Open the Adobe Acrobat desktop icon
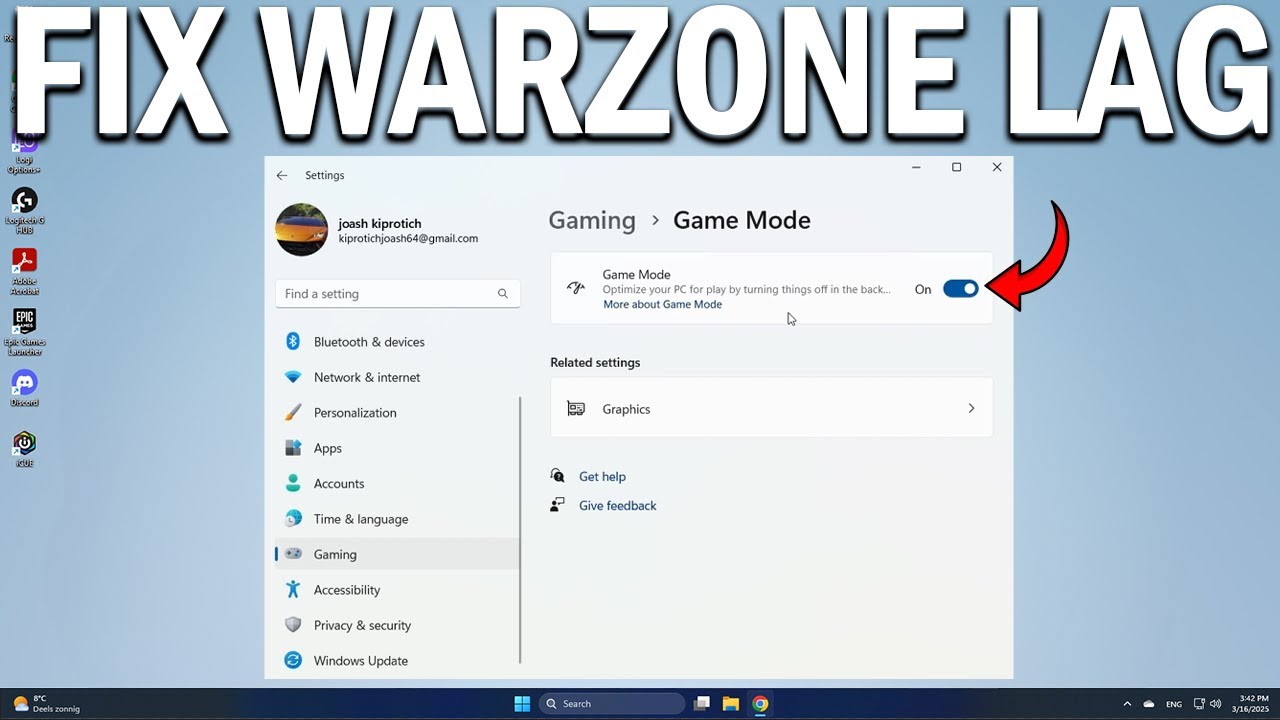The image size is (1280, 720). click(x=24, y=270)
